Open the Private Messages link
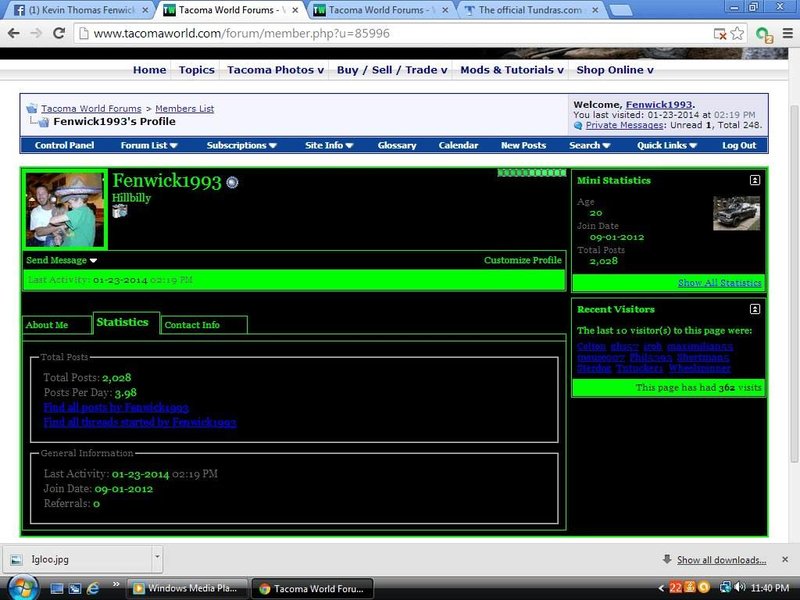Viewport: 800px width, 600px height. (624, 126)
